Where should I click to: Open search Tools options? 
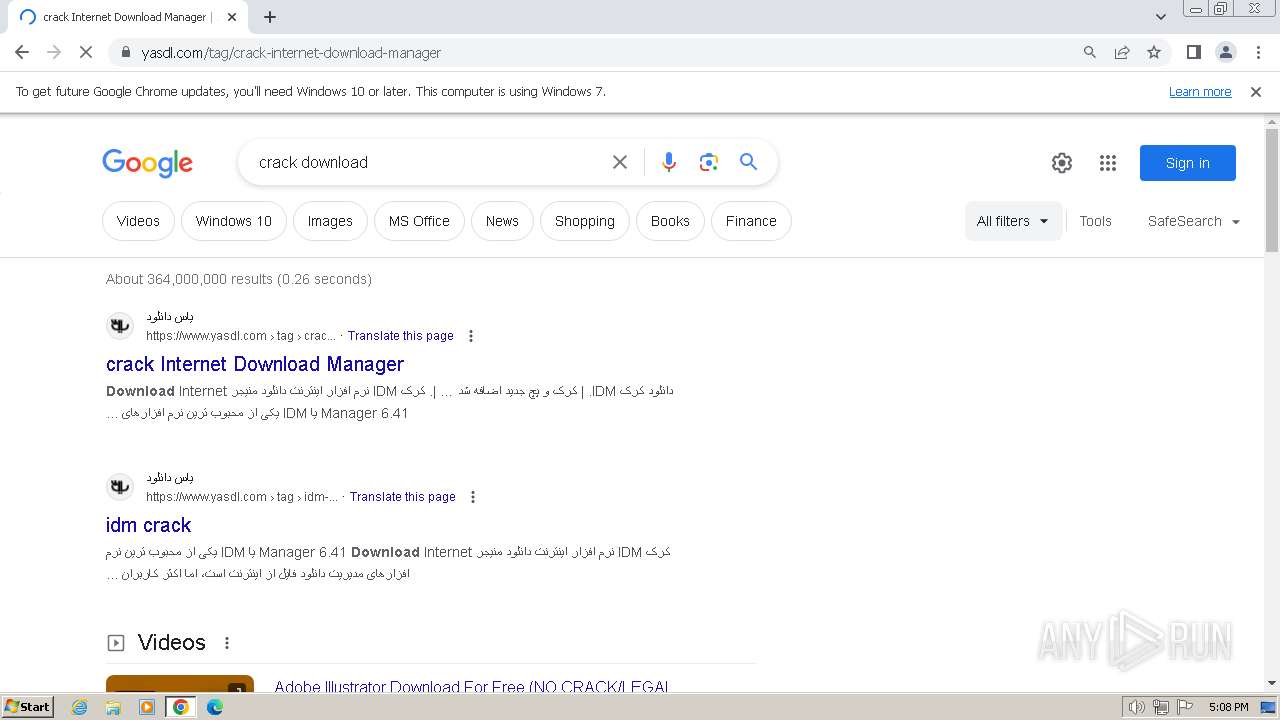point(1095,221)
